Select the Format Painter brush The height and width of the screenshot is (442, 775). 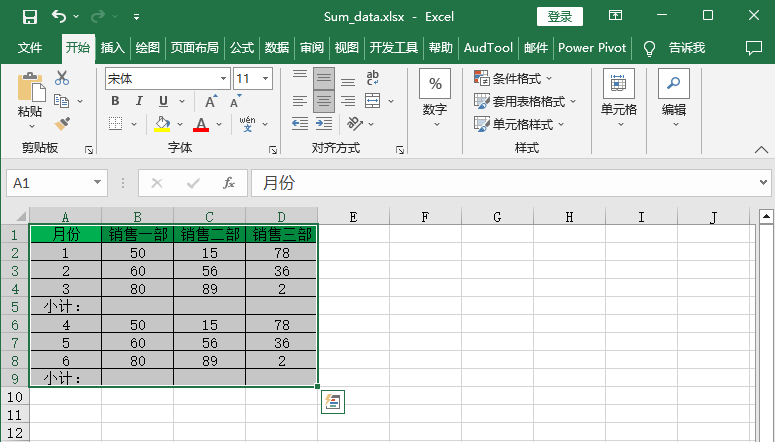point(62,123)
